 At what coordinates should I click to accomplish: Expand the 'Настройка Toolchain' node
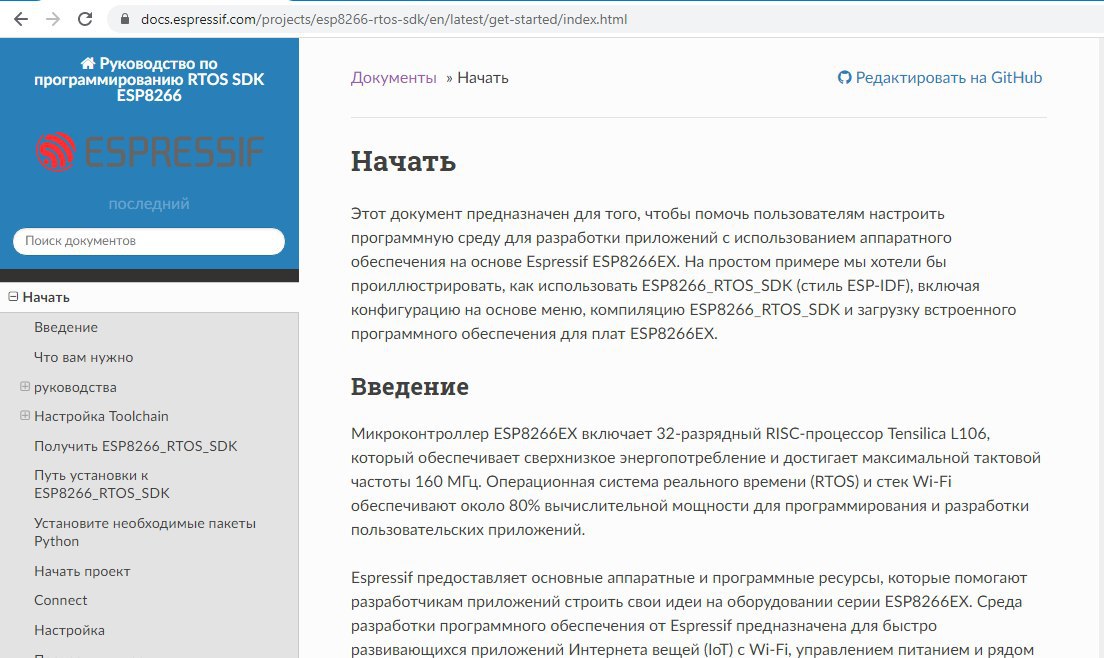pyautogui.click(x=25, y=415)
